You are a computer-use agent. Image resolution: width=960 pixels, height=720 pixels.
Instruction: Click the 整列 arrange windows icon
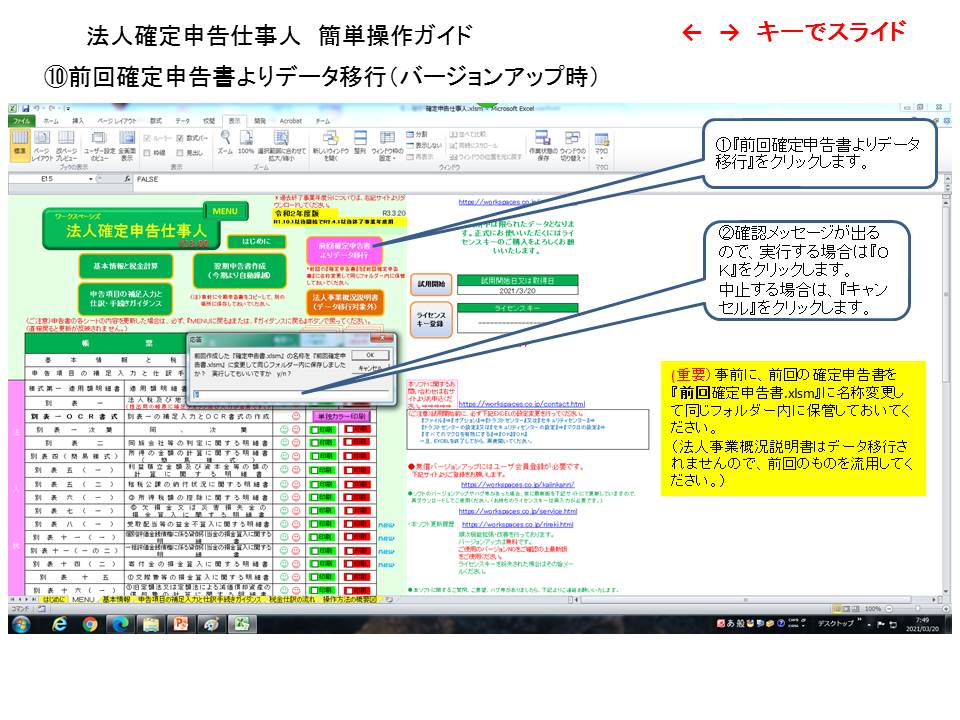(x=361, y=145)
